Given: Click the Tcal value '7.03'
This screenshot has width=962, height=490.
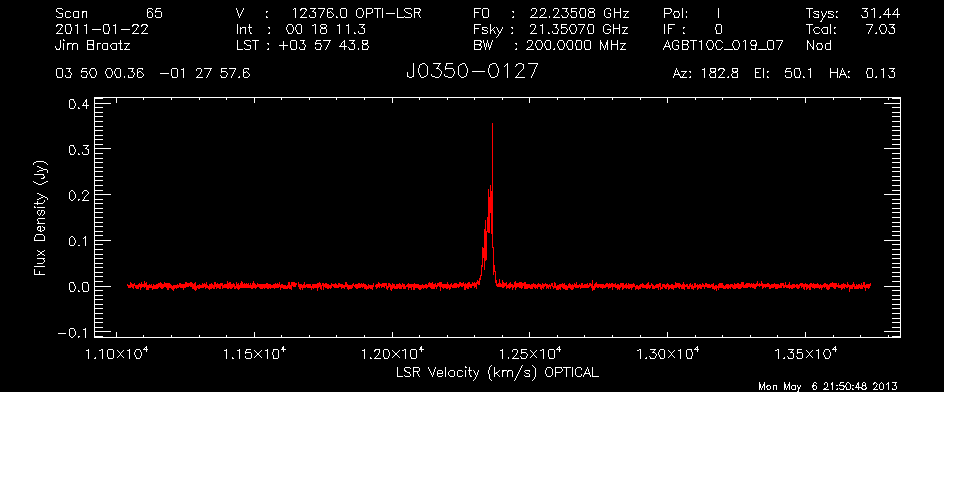Looking at the screenshot, I should click(881, 29).
